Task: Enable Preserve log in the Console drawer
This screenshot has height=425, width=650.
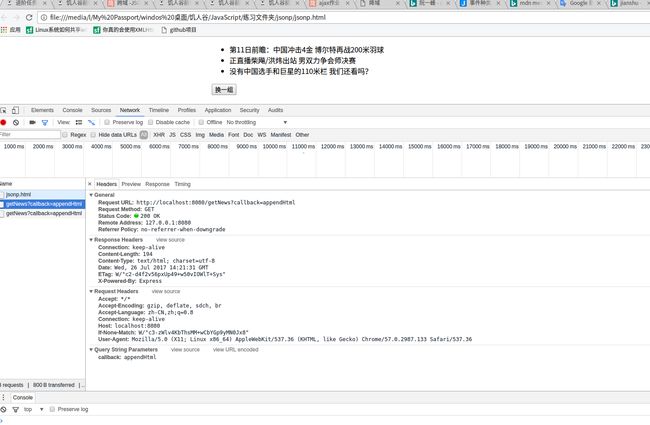Action: coord(52,409)
